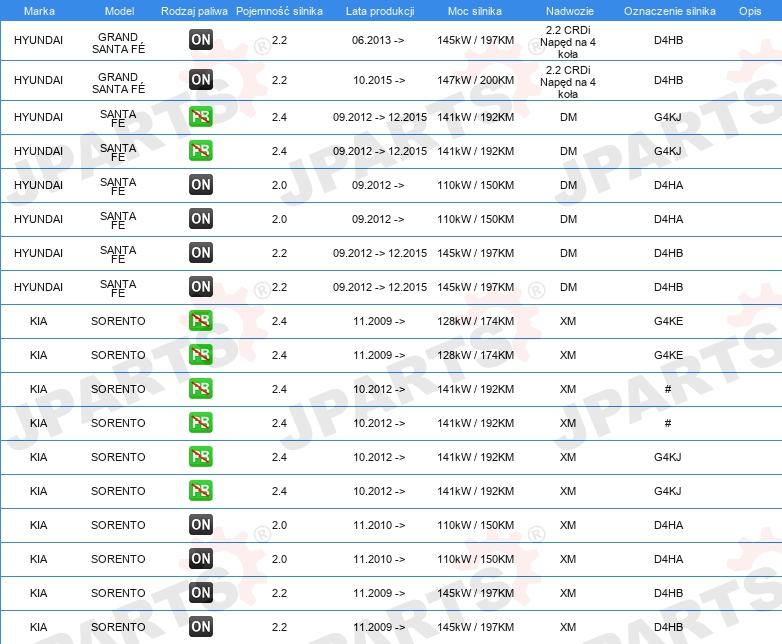This screenshot has height=644, width=782.
Task: Click the '10.2015 ->' production date cell
Action: pos(379,80)
